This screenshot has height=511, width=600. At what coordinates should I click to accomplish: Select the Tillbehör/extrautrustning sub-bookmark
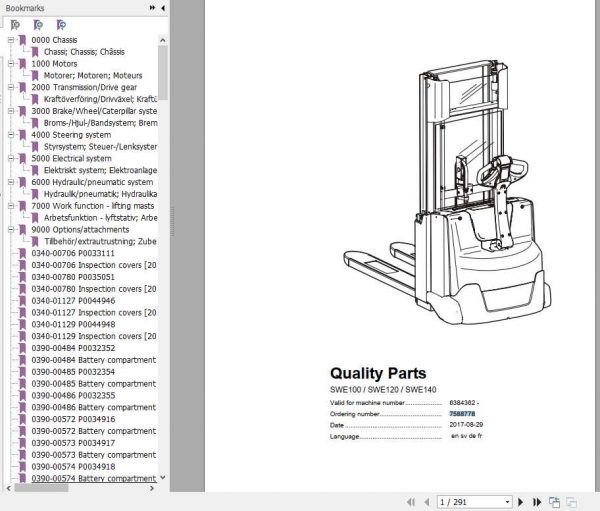(100, 242)
